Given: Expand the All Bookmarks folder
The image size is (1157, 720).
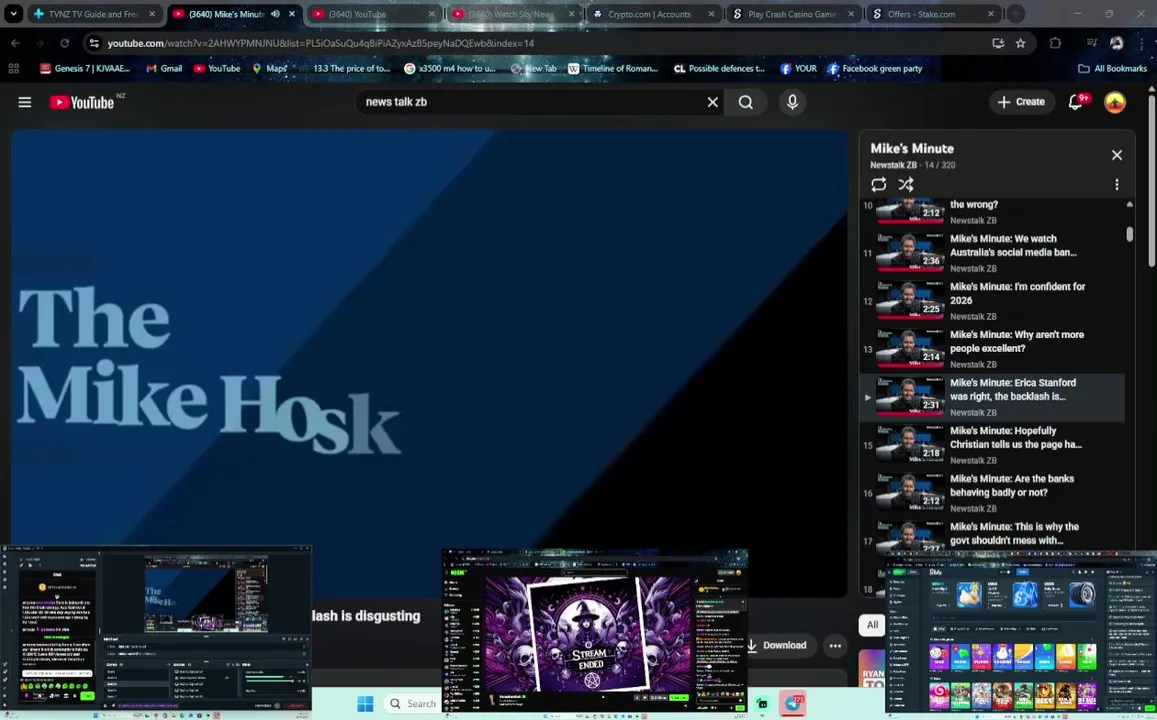Looking at the screenshot, I should click(x=1112, y=69).
